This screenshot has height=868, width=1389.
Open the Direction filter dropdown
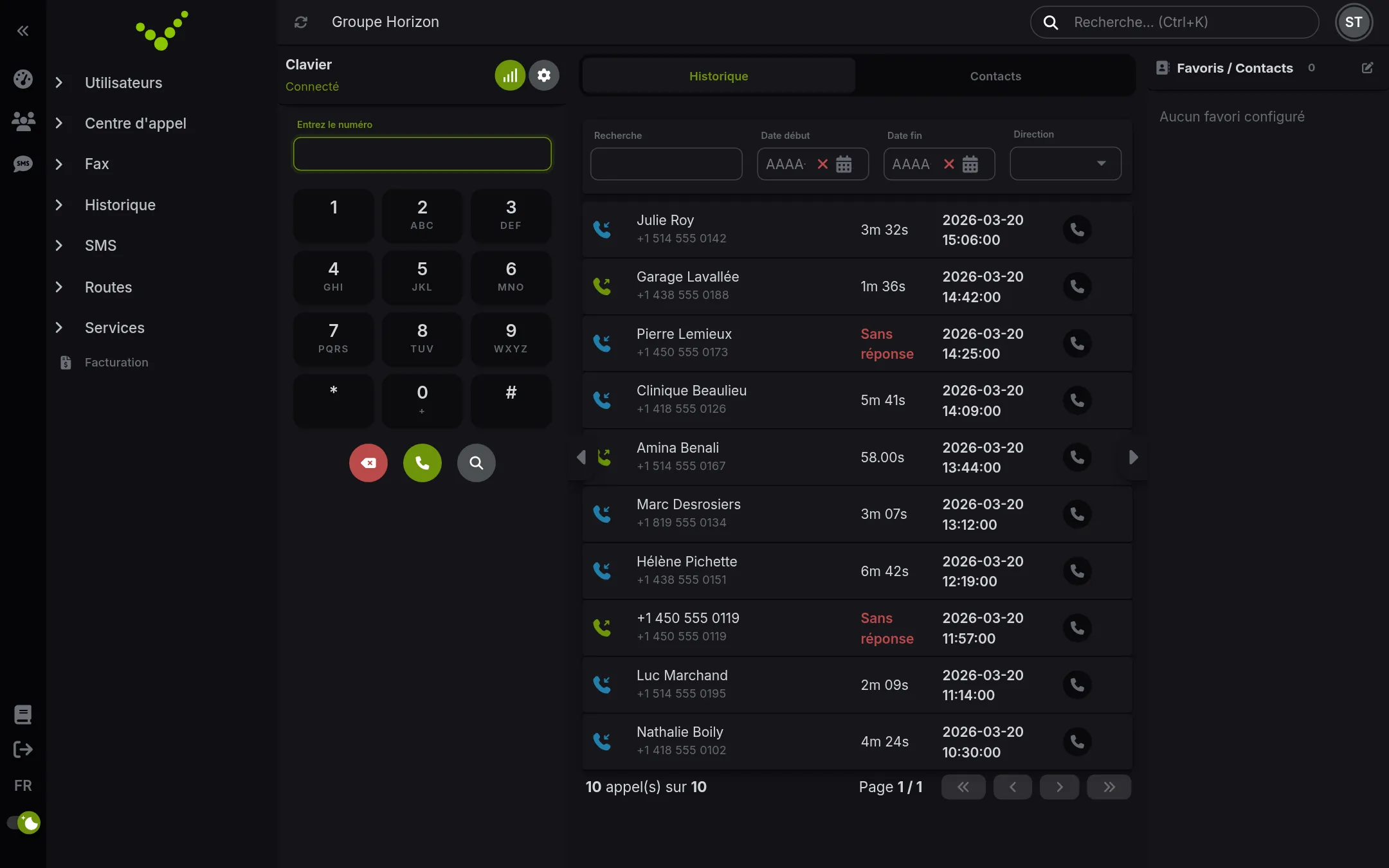pyautogui.click(x=1066, y=163)
